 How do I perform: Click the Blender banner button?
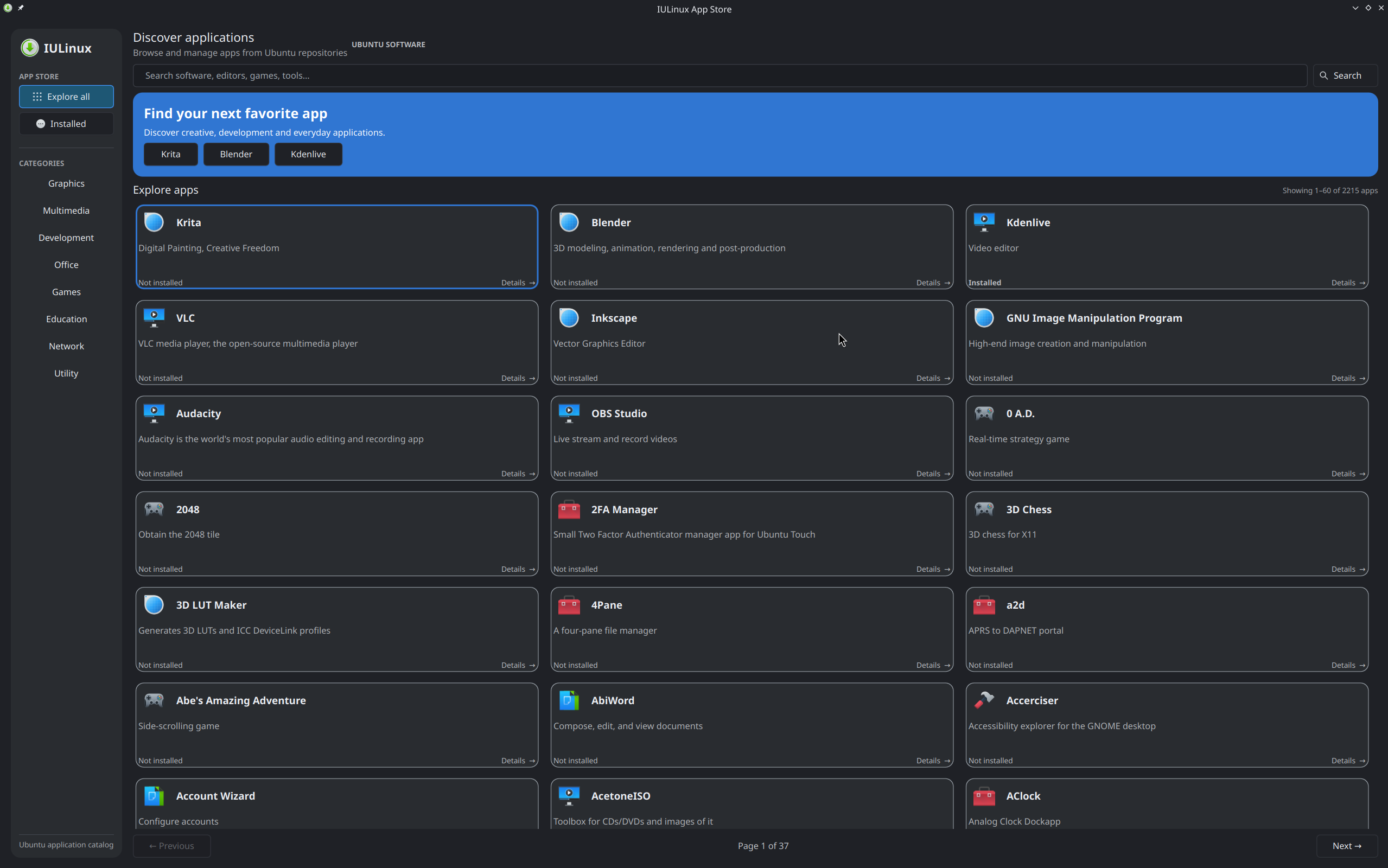pos(236,154)
